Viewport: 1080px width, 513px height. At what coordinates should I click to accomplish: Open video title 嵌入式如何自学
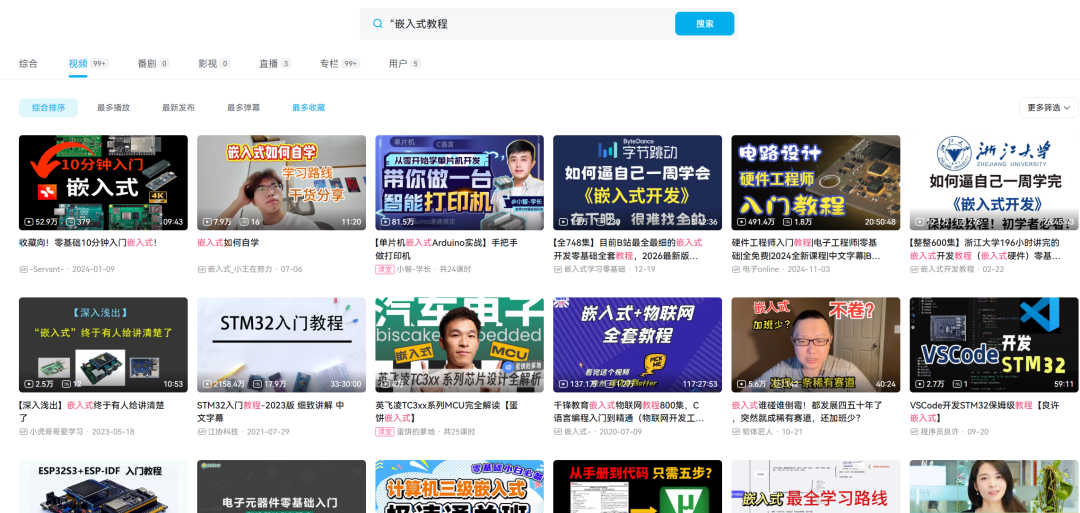228,242
